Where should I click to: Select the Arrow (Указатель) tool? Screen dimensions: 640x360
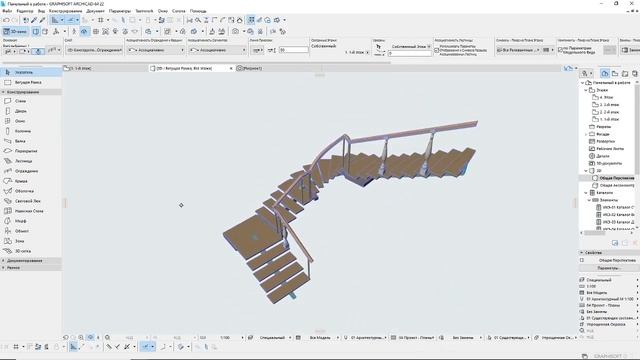(31, 72)
